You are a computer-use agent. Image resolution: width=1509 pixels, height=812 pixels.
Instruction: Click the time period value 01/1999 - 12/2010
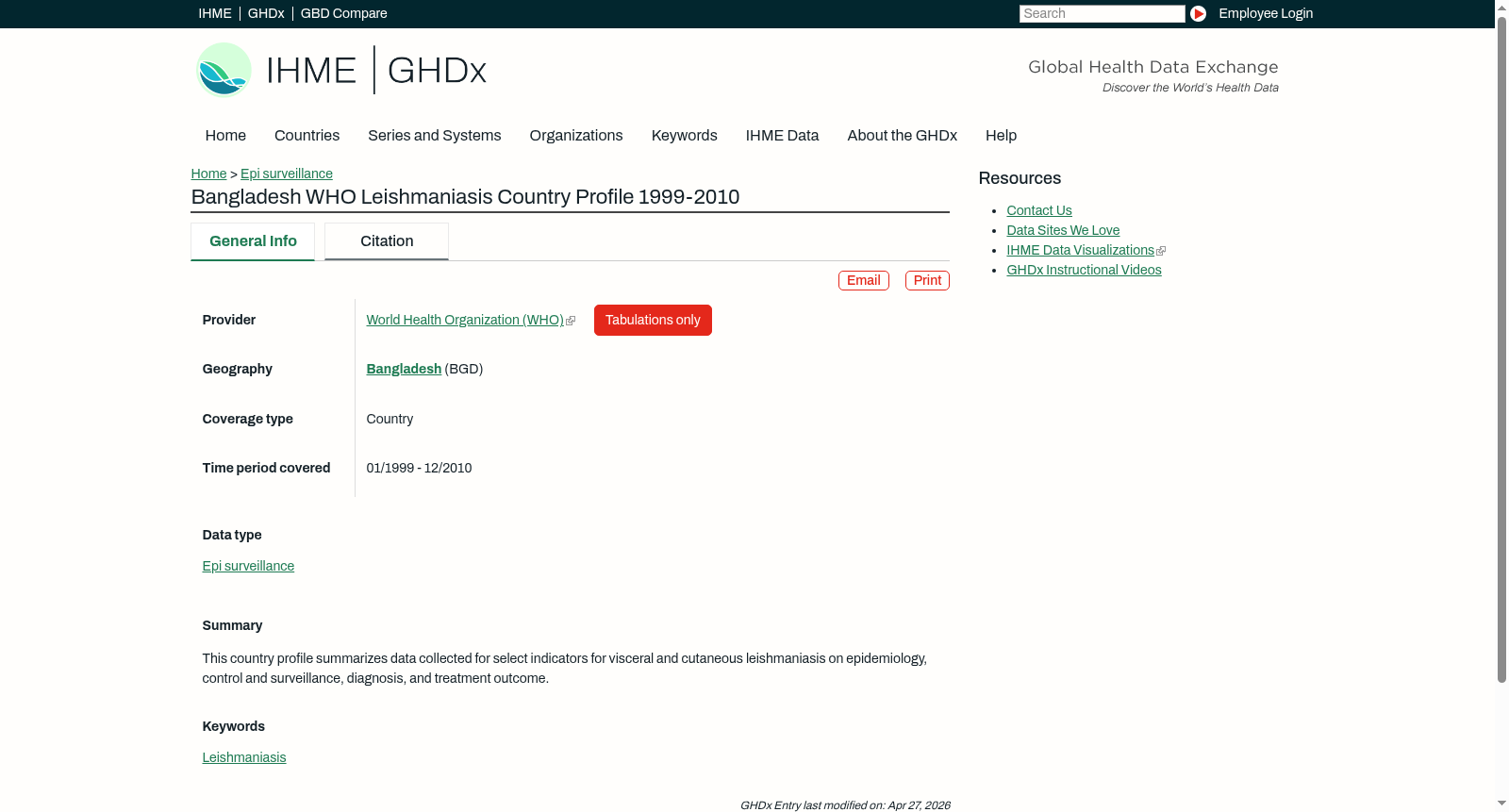[419, 468]
